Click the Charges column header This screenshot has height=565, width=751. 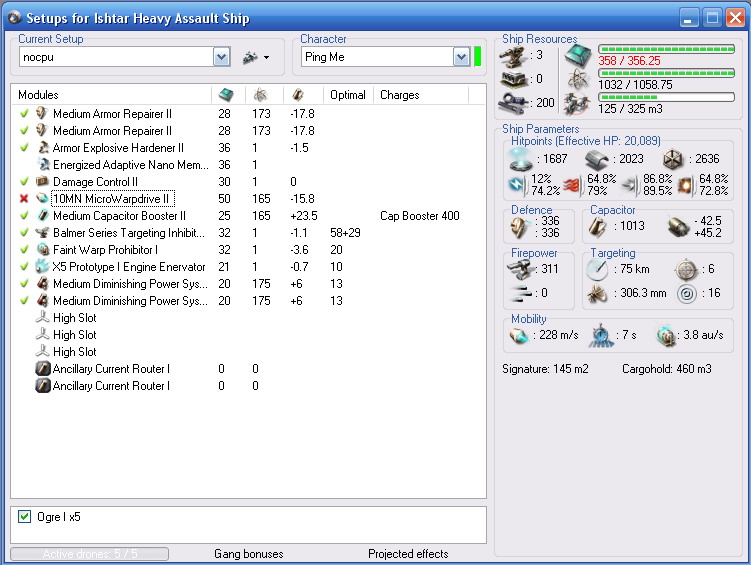click(x=400, y=95)
